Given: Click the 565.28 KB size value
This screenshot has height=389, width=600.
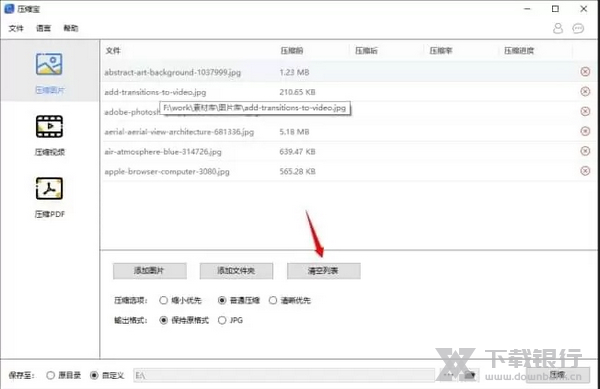Looking at the screenshot, I should point(297,171).
